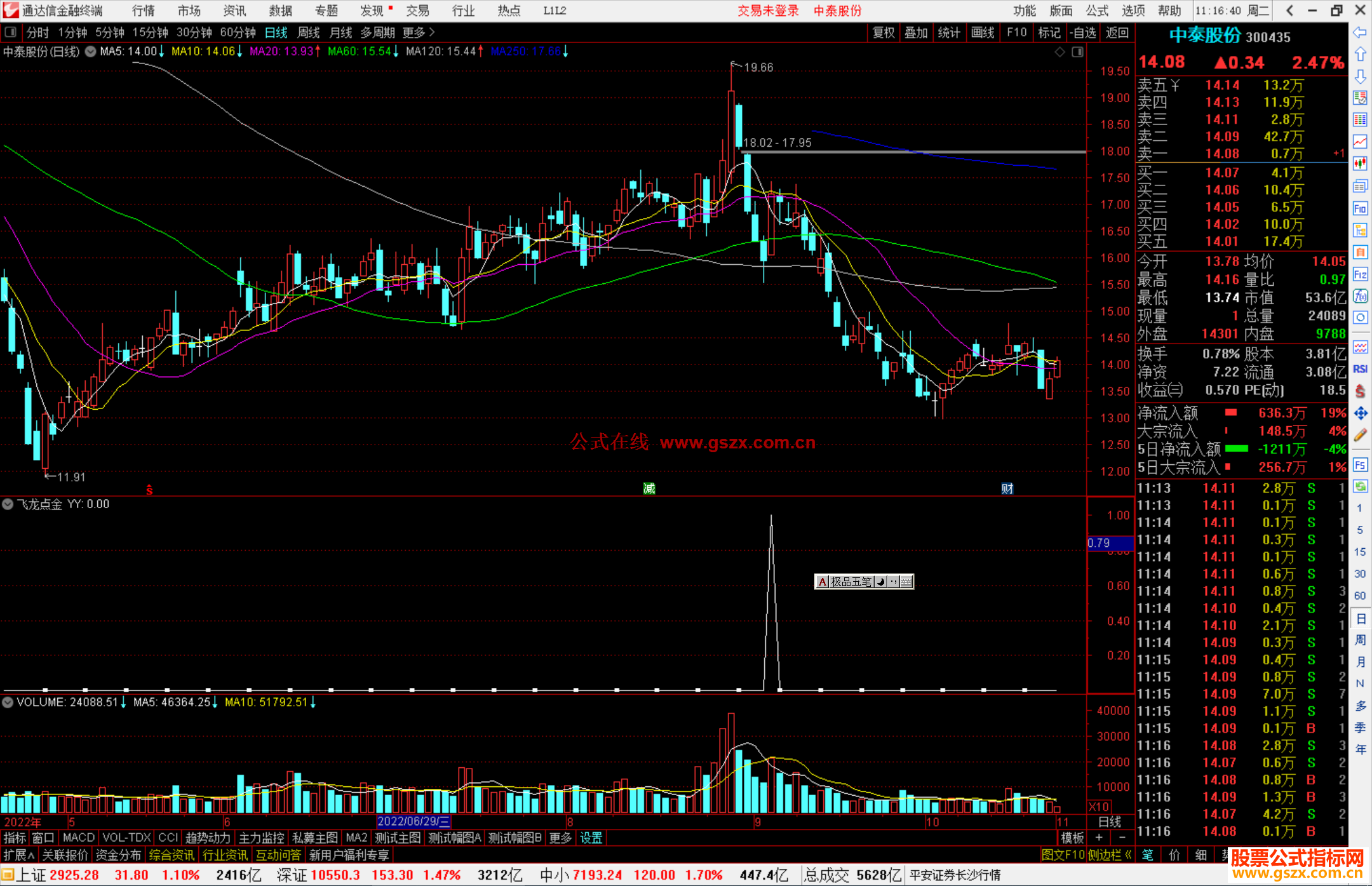Click the previous stock arrow in title bar

pyautogui.click(x=1289, y=11)
